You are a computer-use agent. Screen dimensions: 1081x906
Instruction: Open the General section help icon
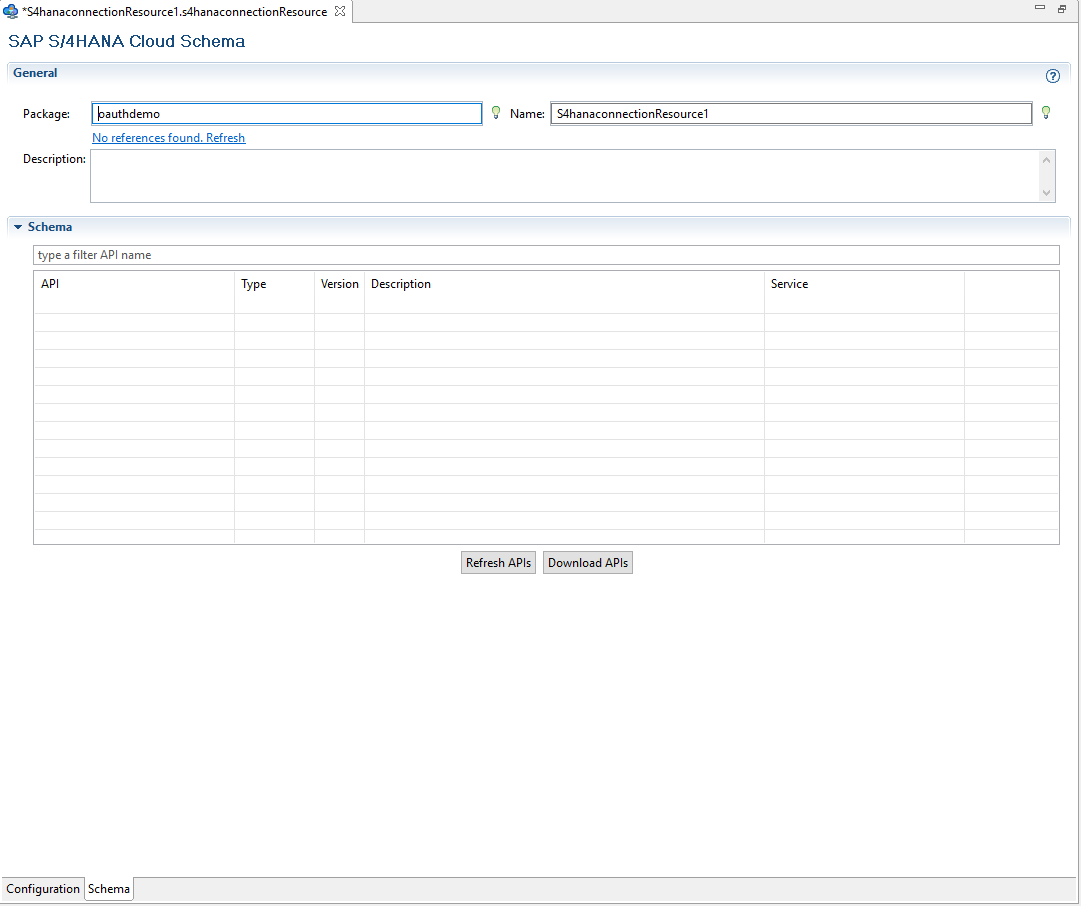[1052, 76]
